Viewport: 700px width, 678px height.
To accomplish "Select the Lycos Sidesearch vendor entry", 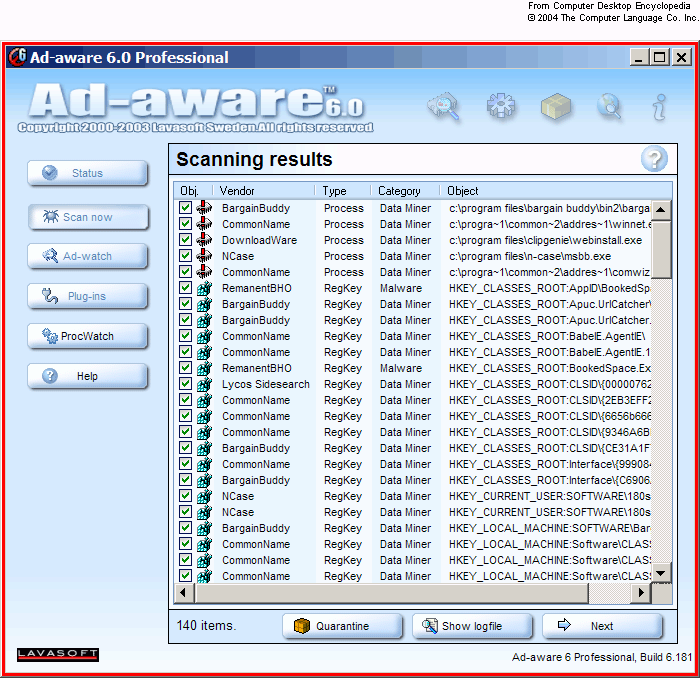I will click(266, 384).
